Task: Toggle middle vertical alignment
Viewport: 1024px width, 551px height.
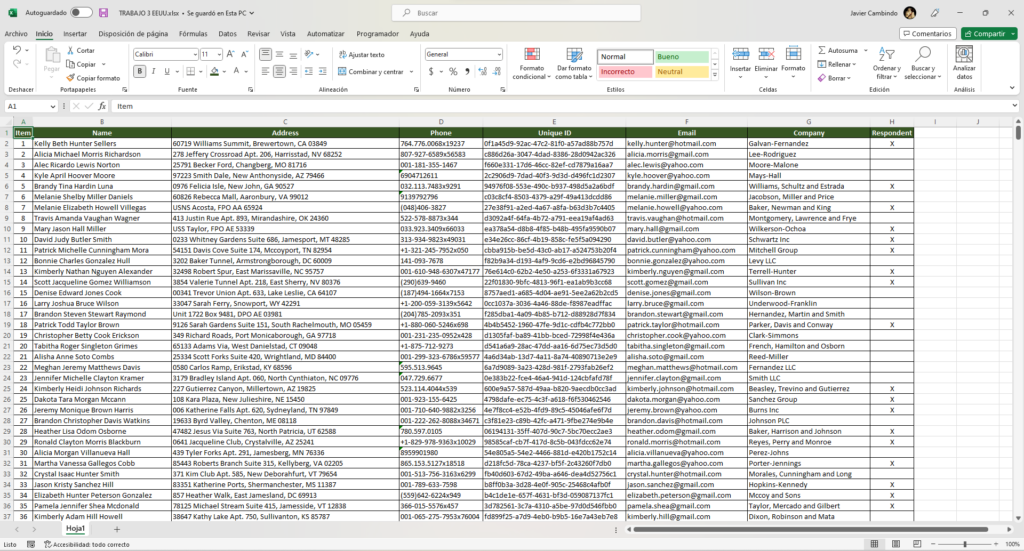Action: click(x=279, y=54)
